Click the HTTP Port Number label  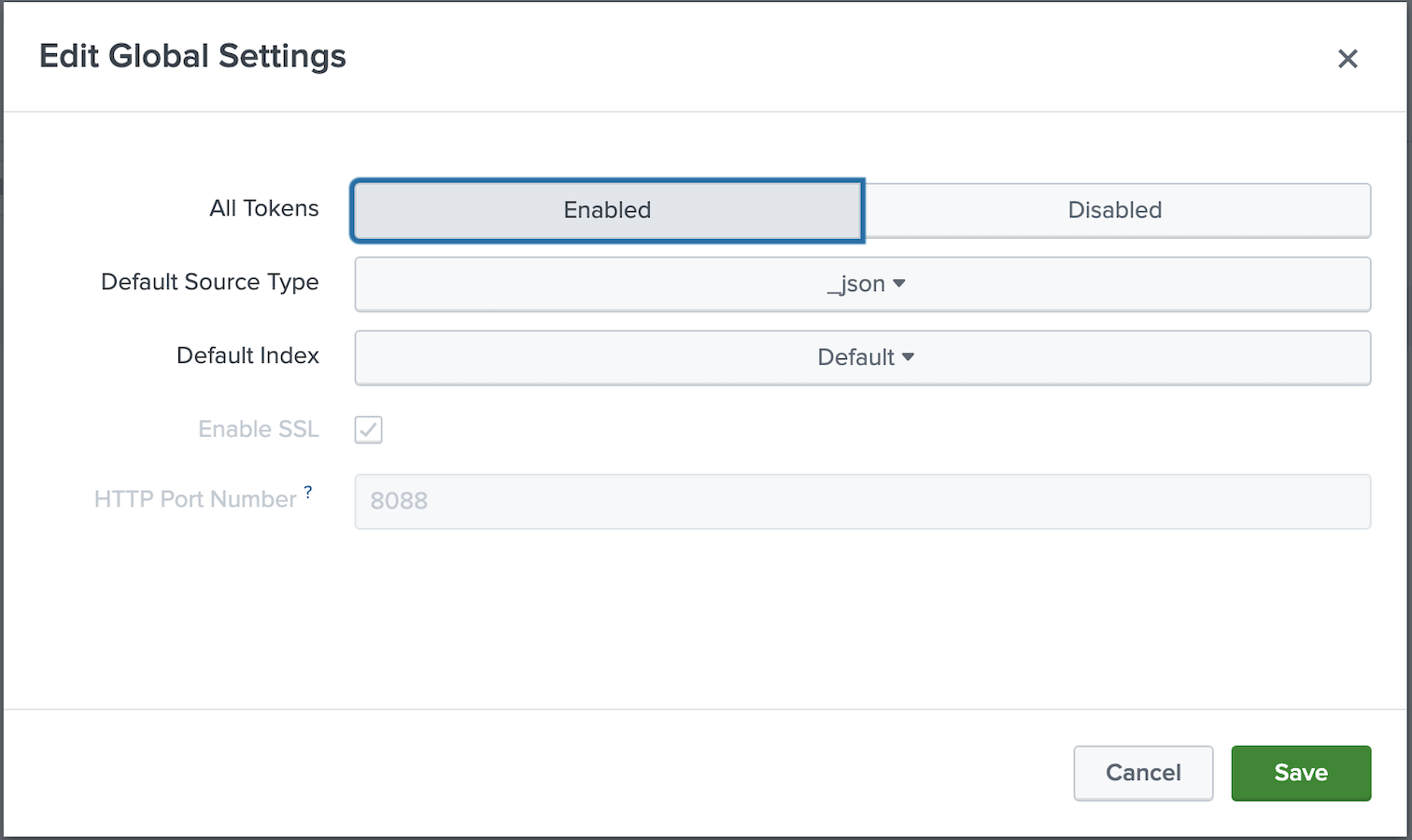(195, 499)
